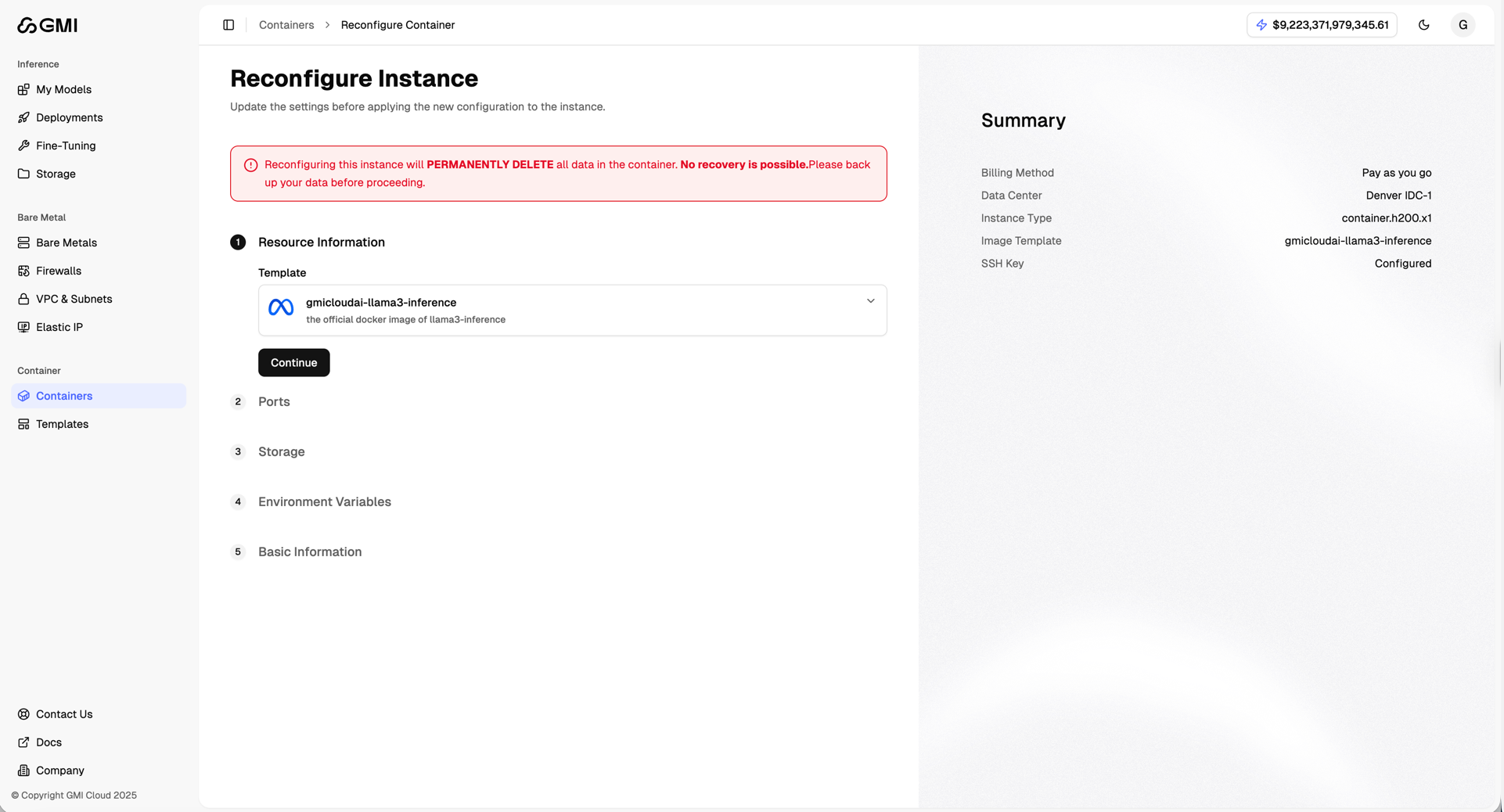This screenshot has width=1504, height=812.
Task: Click the Reconfigure Instance heading
Action: (x=354, y=78)
